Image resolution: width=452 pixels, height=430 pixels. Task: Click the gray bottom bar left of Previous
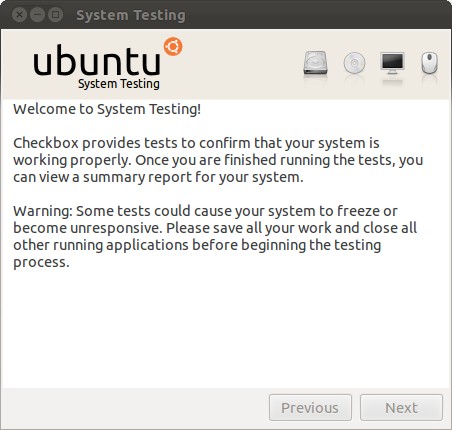point(133,408)
